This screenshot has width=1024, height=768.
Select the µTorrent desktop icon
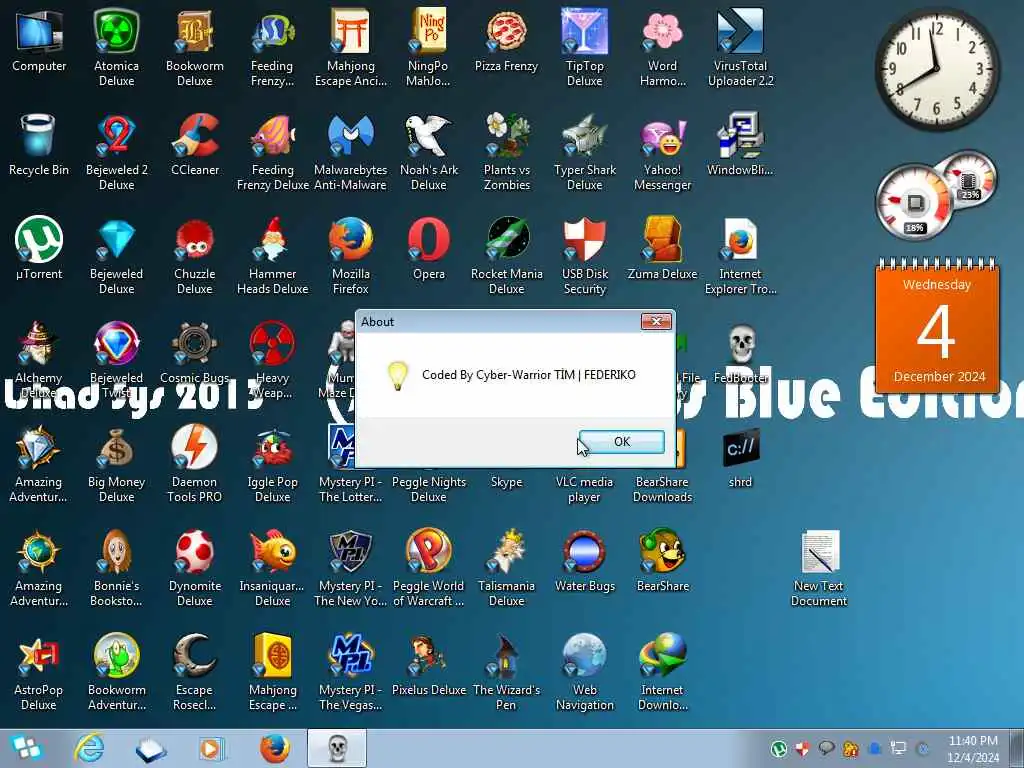point(39,248)
